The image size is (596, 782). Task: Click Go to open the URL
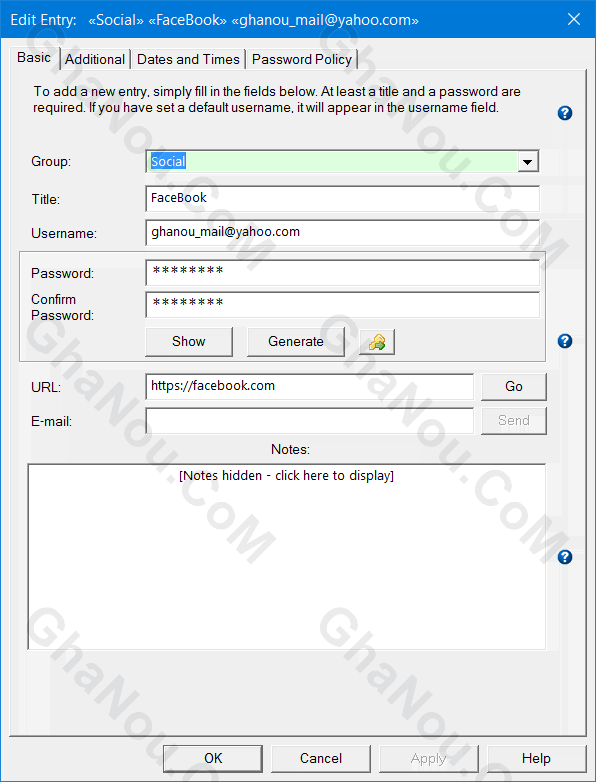pos(514,387)
